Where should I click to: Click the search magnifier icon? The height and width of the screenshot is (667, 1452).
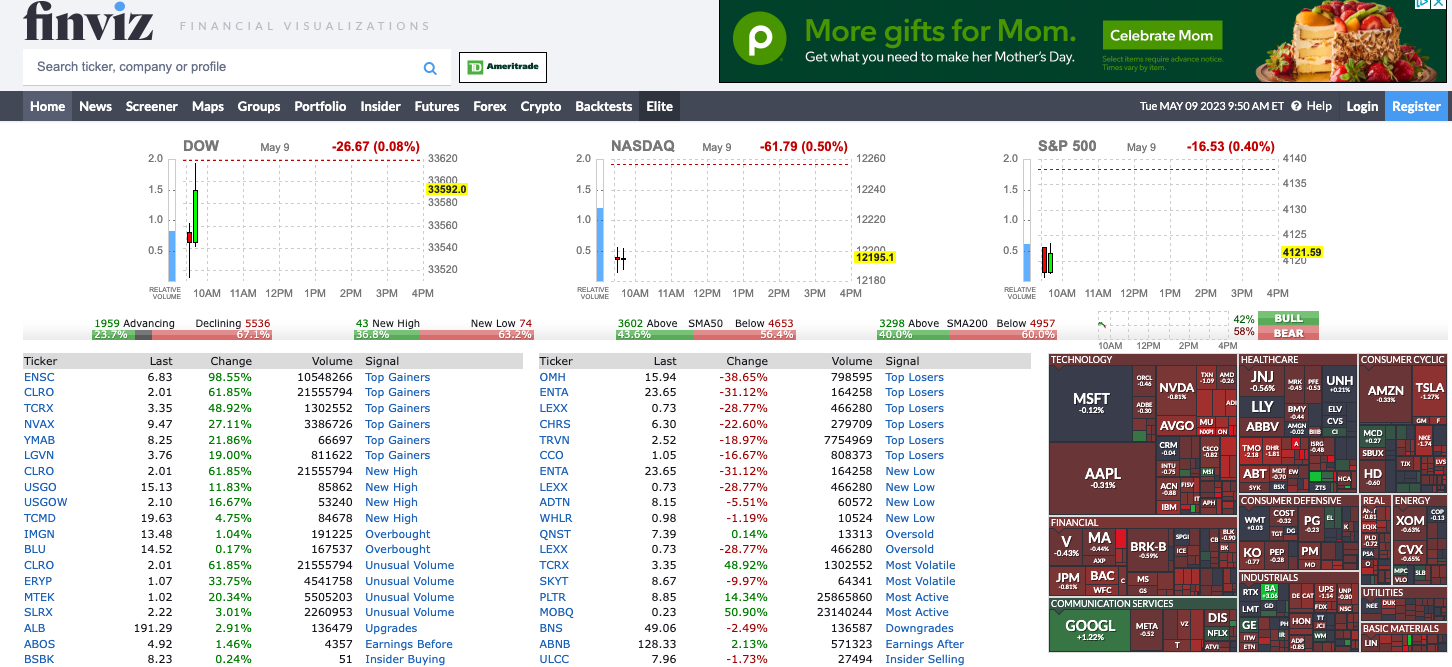click(x=430, y=68)
